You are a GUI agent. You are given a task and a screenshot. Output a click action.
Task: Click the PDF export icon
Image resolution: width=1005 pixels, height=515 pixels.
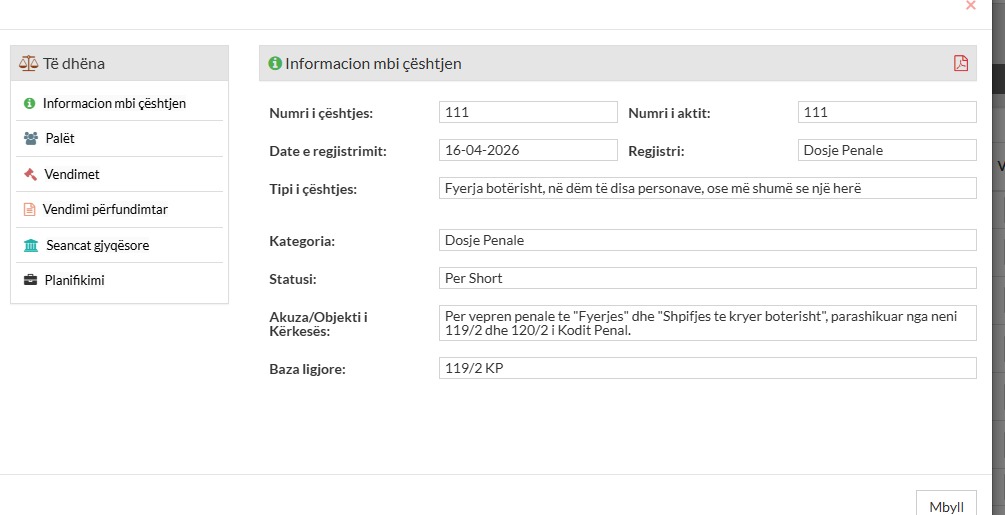961,63
